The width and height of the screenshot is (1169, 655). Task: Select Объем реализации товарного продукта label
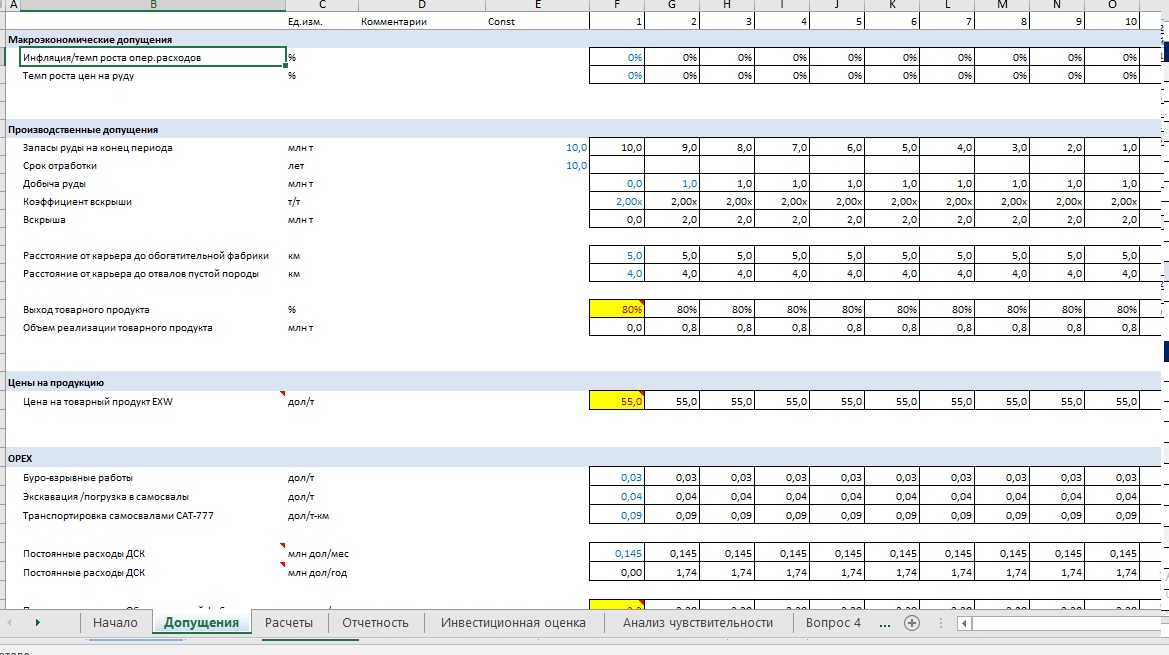coord(117,328)
